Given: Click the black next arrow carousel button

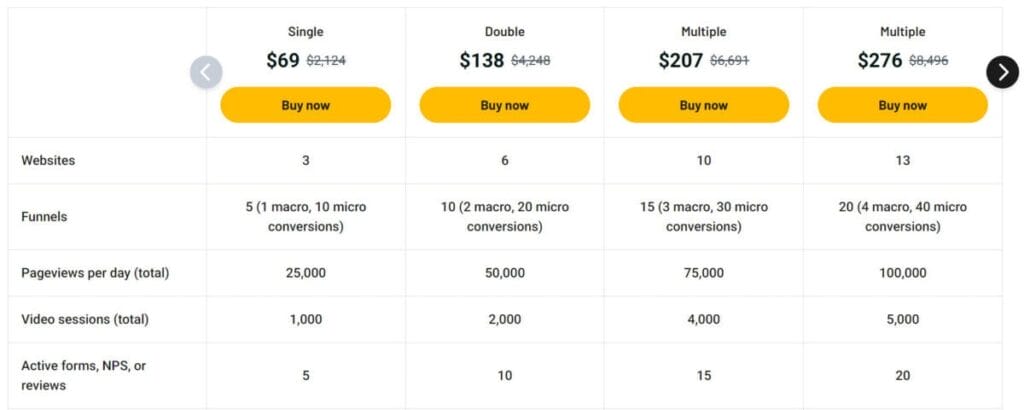Looking at the screenshot, I should pos(1002,72).
